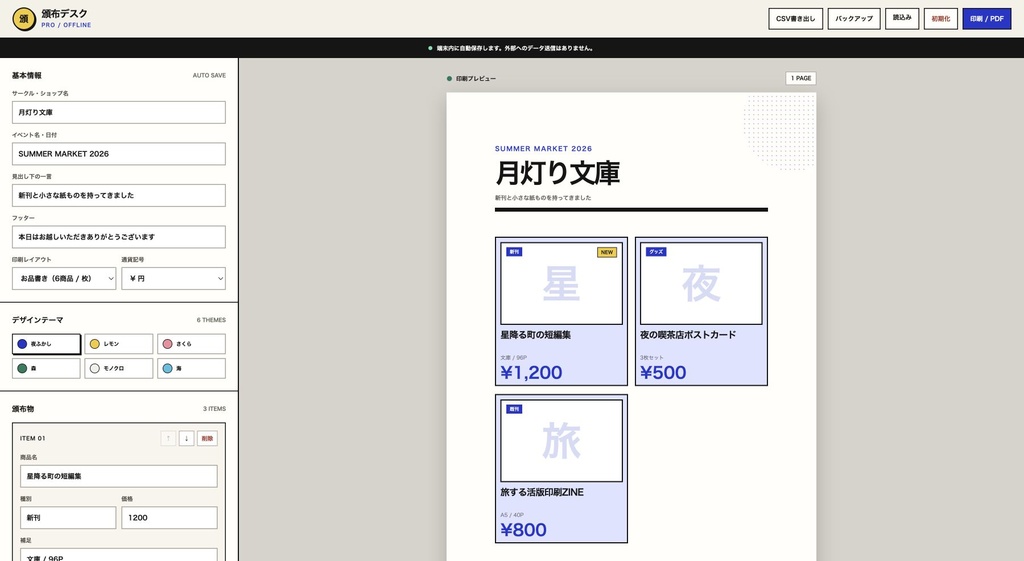The width and height of the screenshot is (1024, 561).
Task: Edit the event name field SUMMER MARKET 2026
Action: [x=119, y=153]
